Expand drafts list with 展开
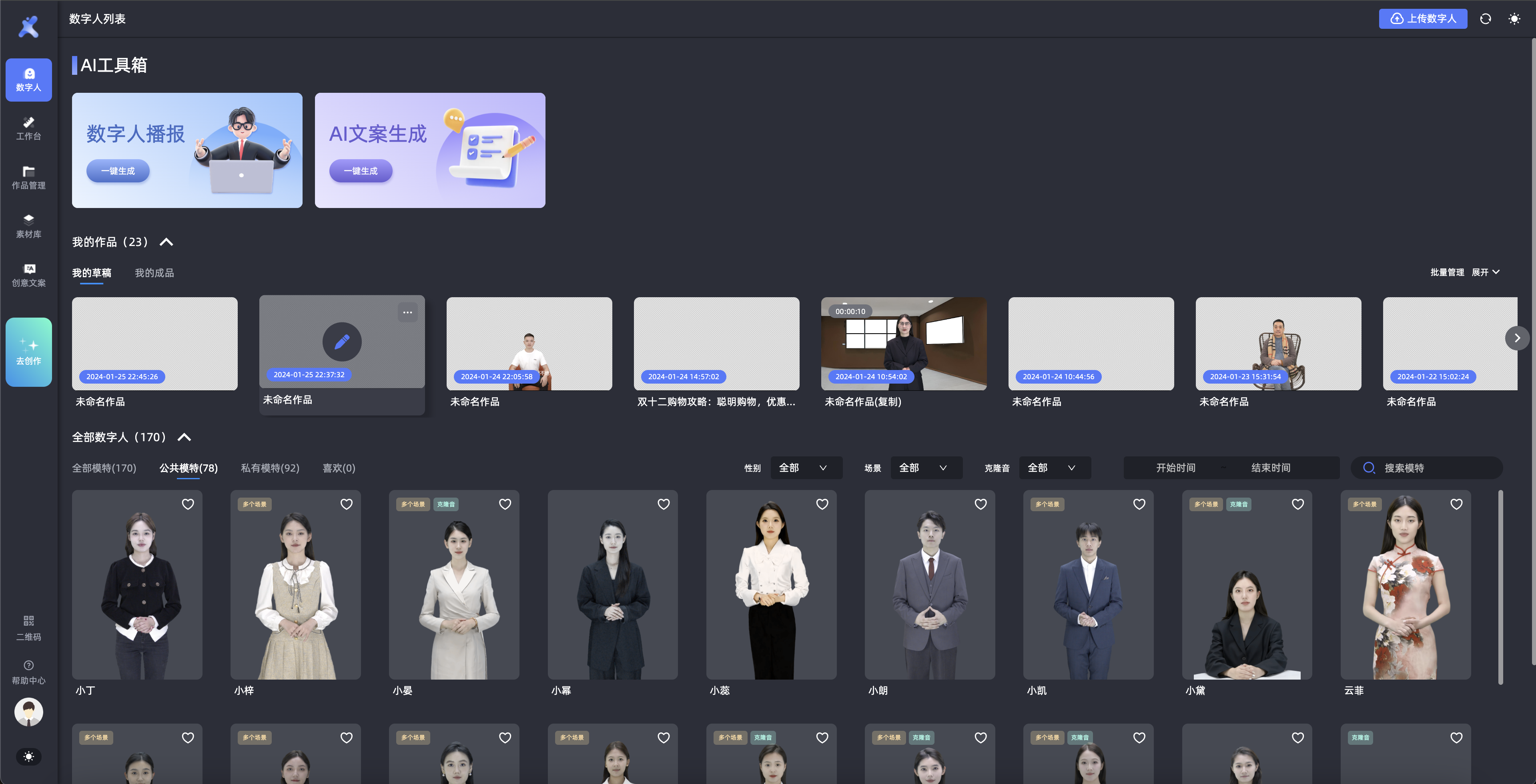Screen dimensions: 1536x784 (1485, 272)
